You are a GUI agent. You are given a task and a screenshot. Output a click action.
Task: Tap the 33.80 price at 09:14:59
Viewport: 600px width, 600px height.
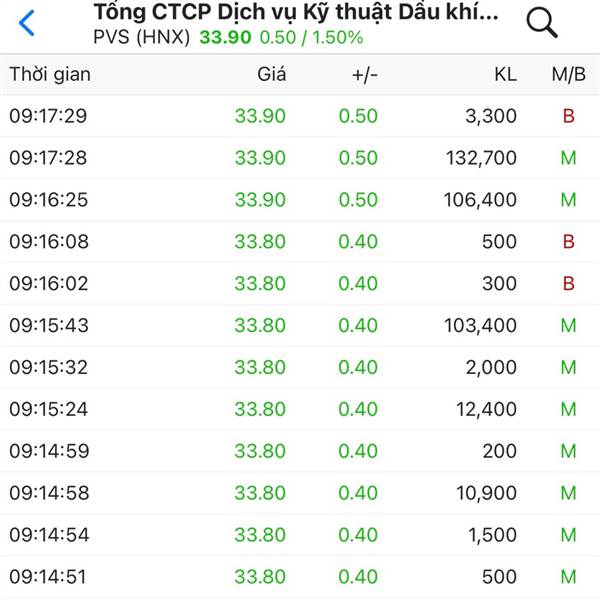[260, 451]
